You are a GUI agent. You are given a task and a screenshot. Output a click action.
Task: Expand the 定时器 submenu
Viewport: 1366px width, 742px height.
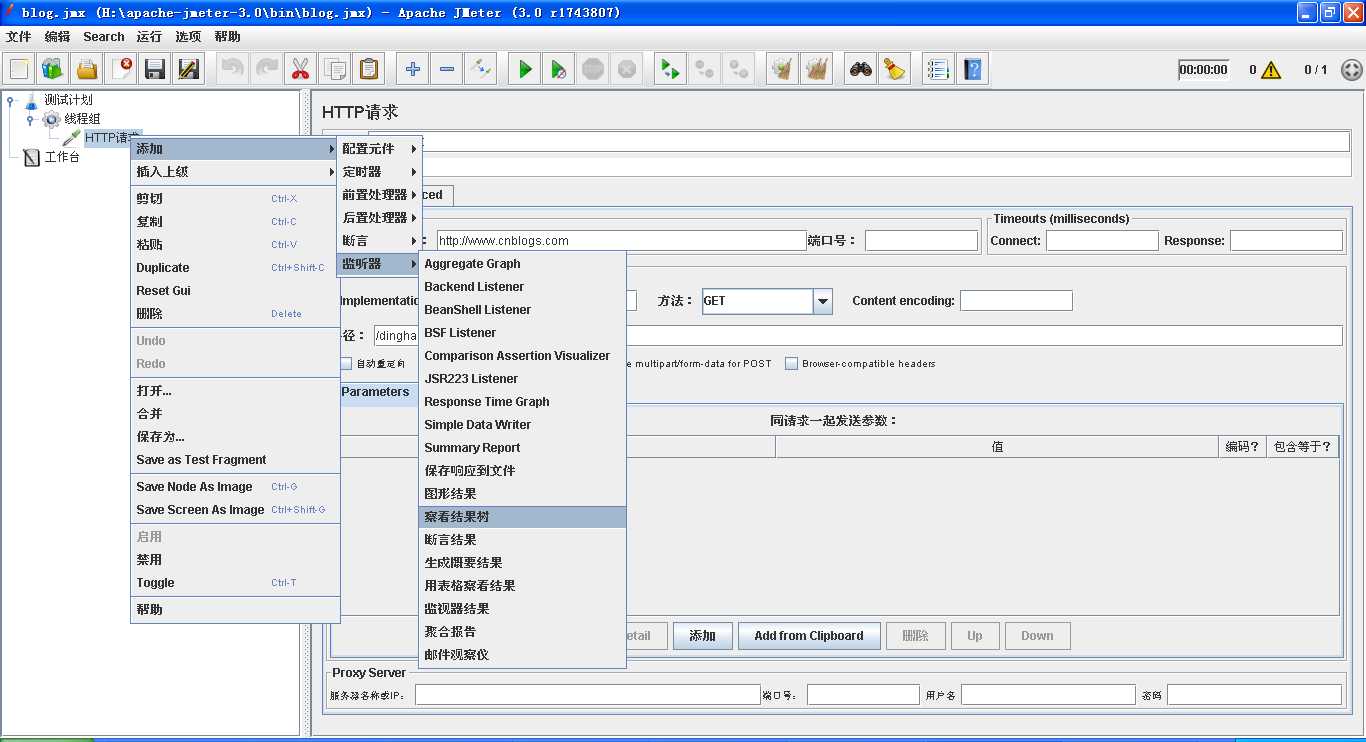(378, 172)
